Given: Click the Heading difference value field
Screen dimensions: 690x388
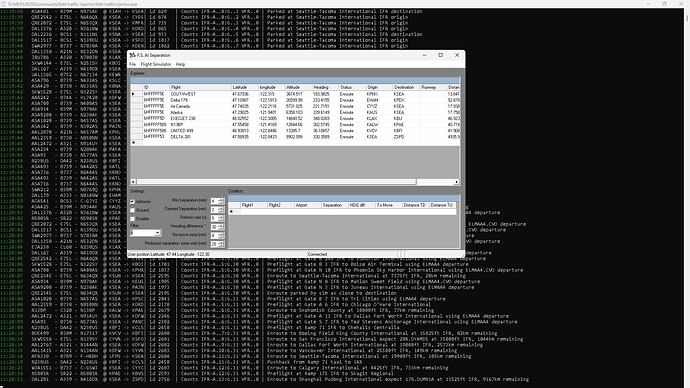Looking at the screenshot, I should (214, 227).
